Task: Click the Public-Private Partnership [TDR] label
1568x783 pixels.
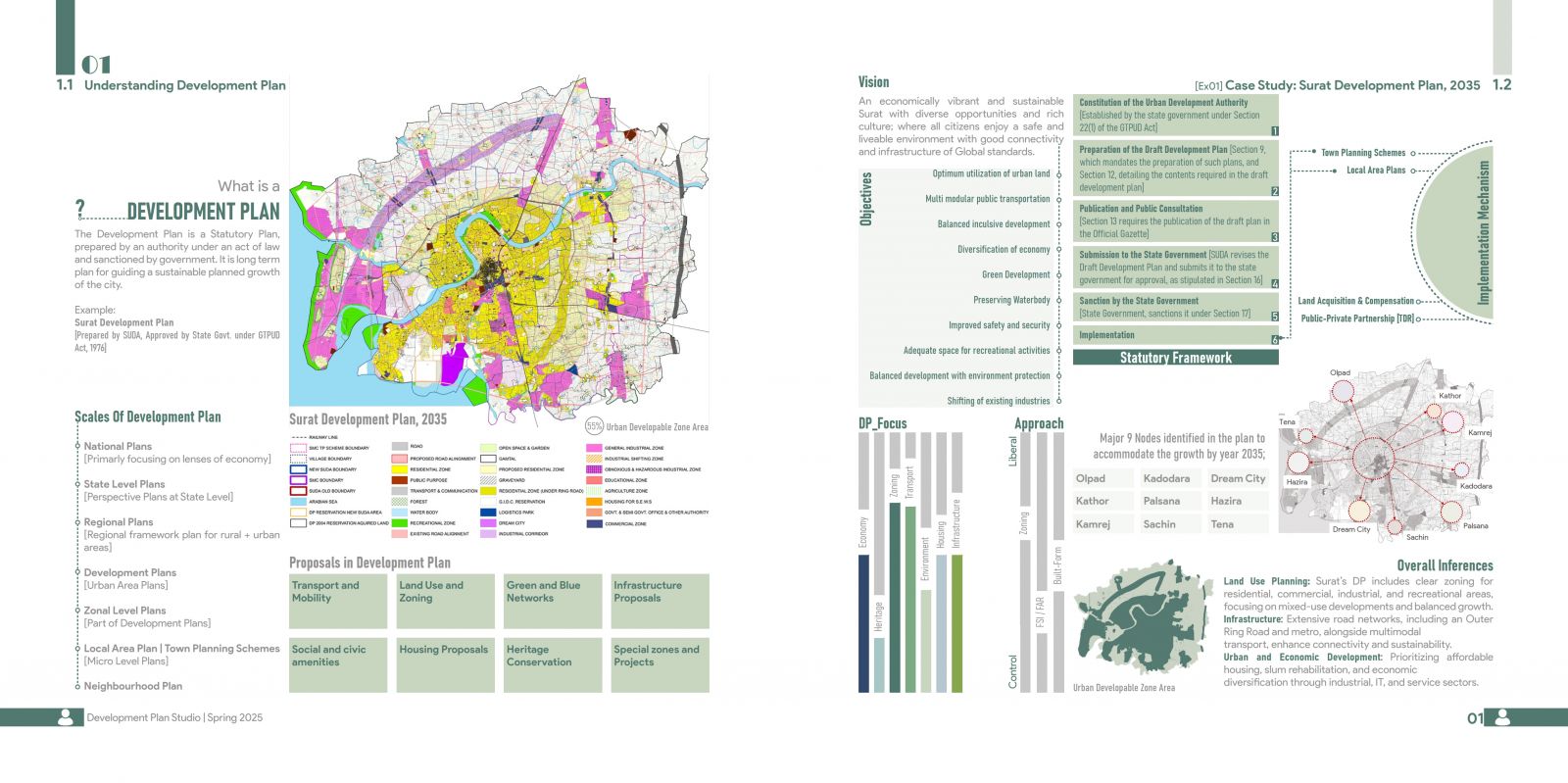Action: (1357, 318)
